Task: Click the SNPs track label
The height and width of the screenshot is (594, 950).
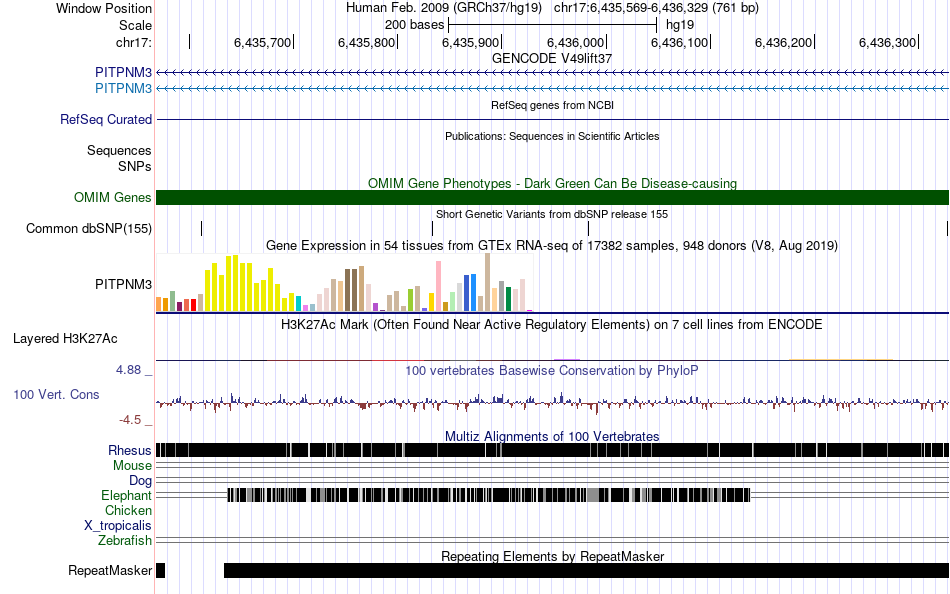Action: coord(135,166)
